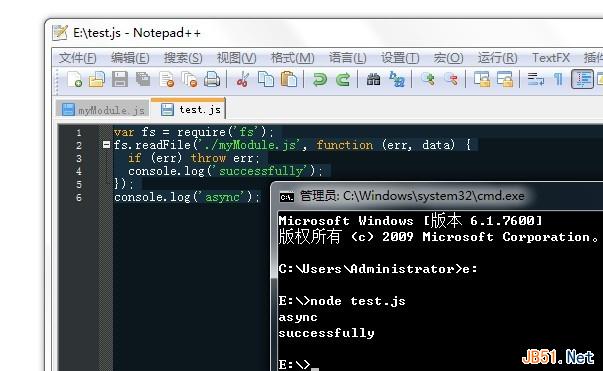Close the current document via toolbar icon
603x371 pixels.
167,80
